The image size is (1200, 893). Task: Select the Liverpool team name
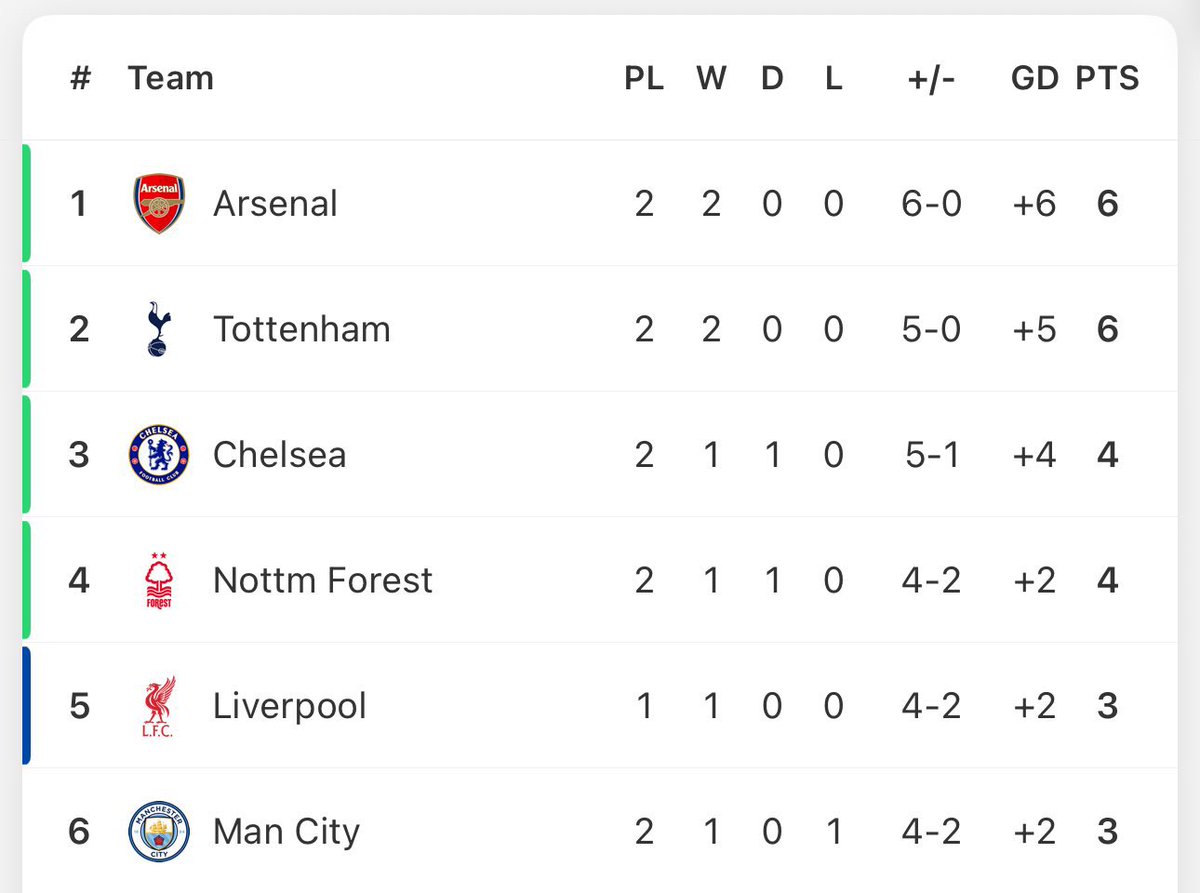click(x=289, y=706)
